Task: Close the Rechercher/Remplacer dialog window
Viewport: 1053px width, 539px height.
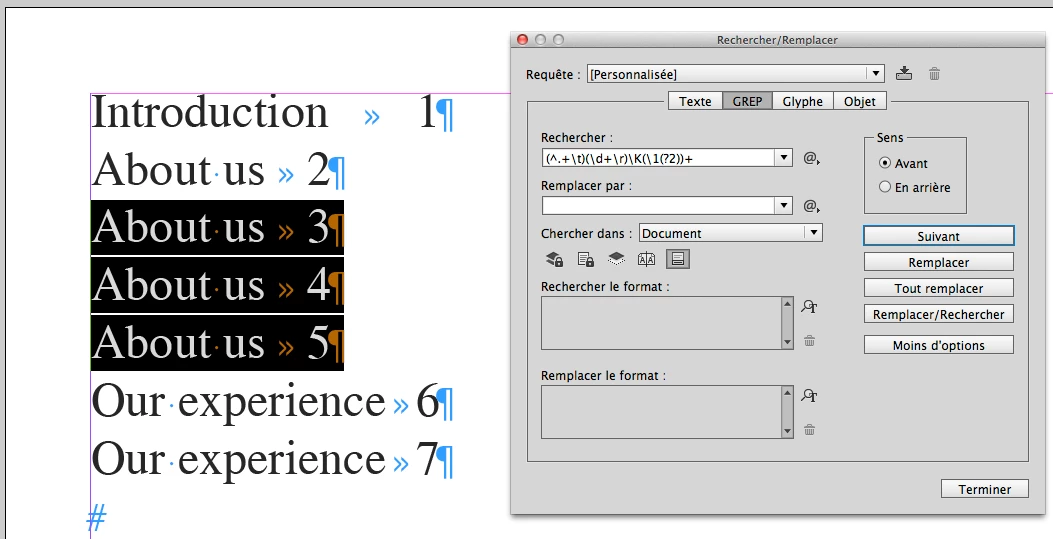Action: 522,40
